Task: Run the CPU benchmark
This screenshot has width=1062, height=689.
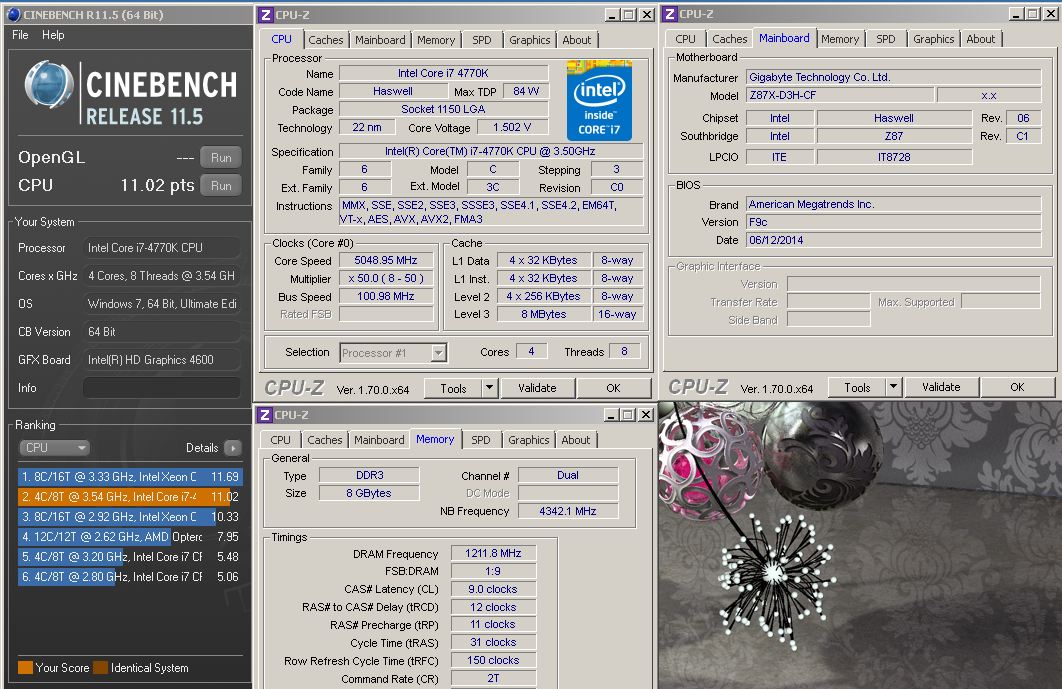Action: (x=221, y=186)
